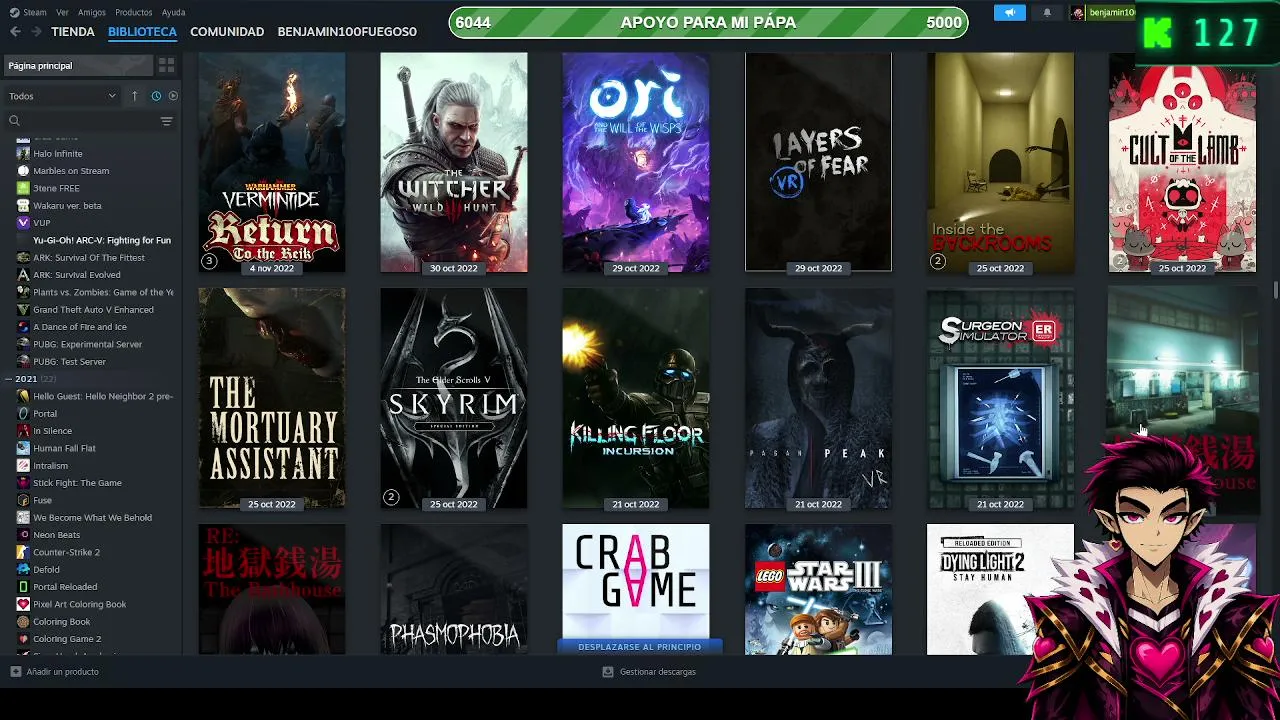
Task: Open the Productos menu
Action: tap(134, 12)
